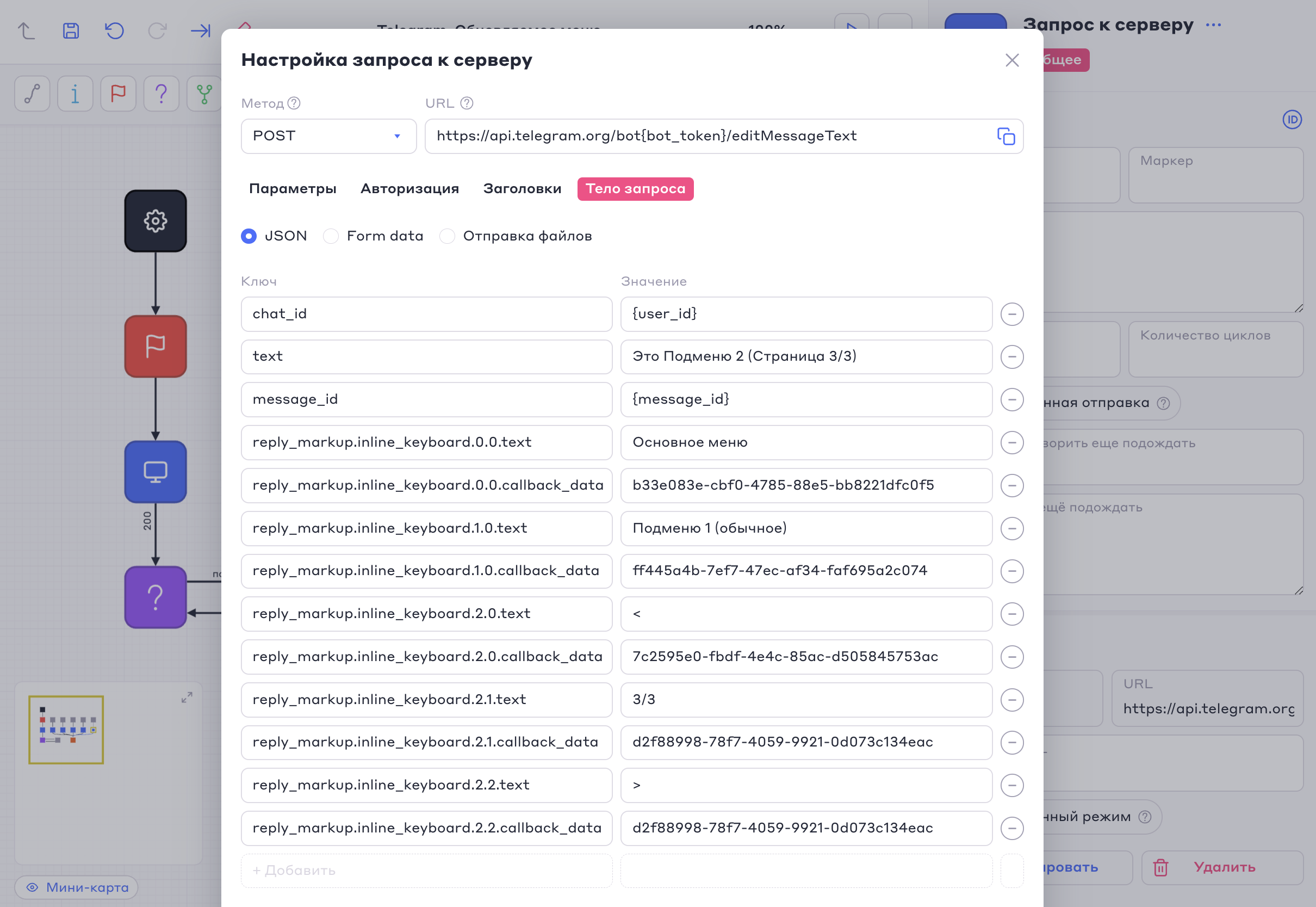
Task: Remove the text key row with minus icon
Action: [1011, 357]
